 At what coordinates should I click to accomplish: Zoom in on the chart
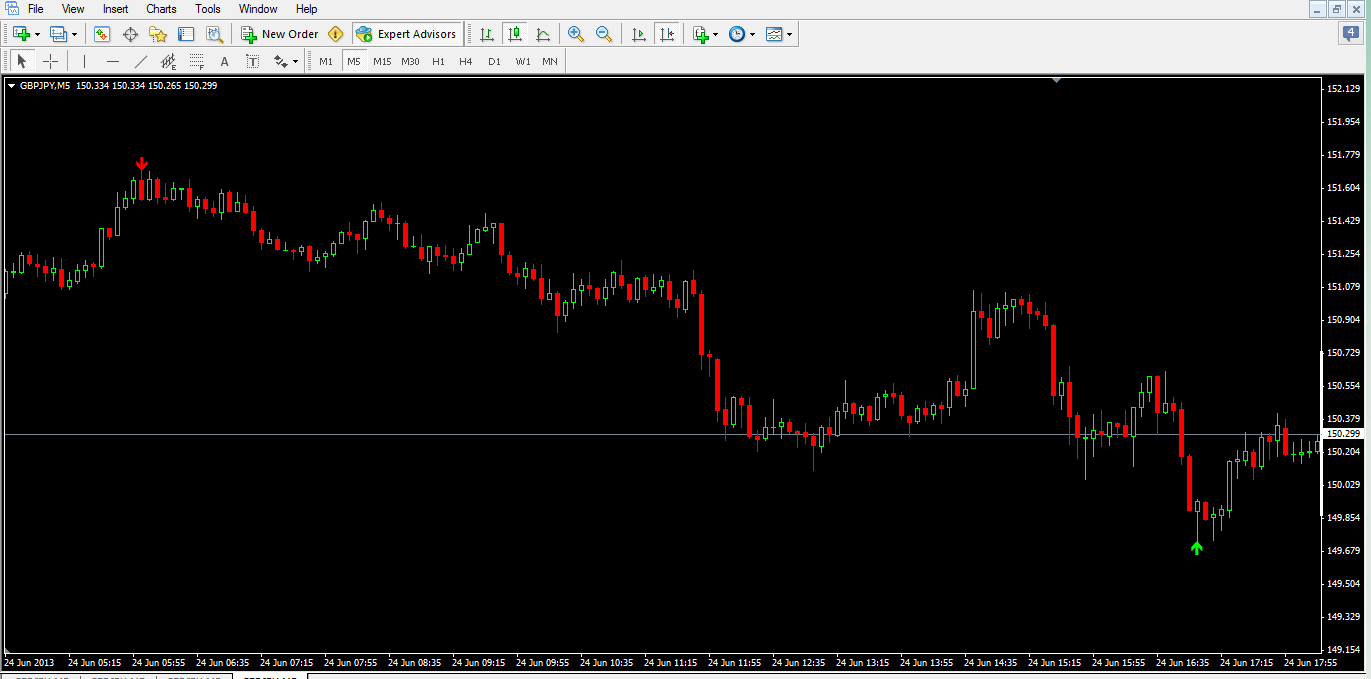pos(576,34)
